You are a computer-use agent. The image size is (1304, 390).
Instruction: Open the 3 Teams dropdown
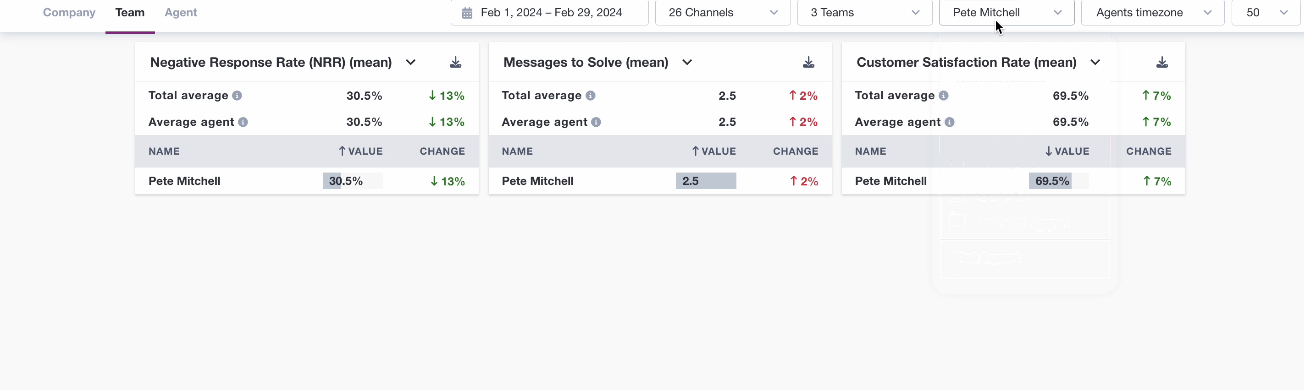(x=865, y=13)
